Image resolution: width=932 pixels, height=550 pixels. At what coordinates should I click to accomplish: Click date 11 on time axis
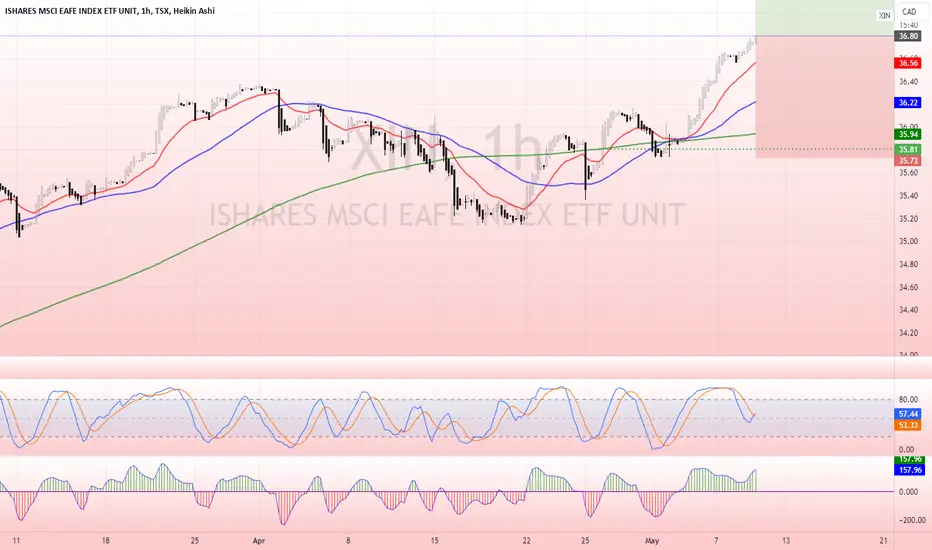pyautogui.click(x=16, y=540)
